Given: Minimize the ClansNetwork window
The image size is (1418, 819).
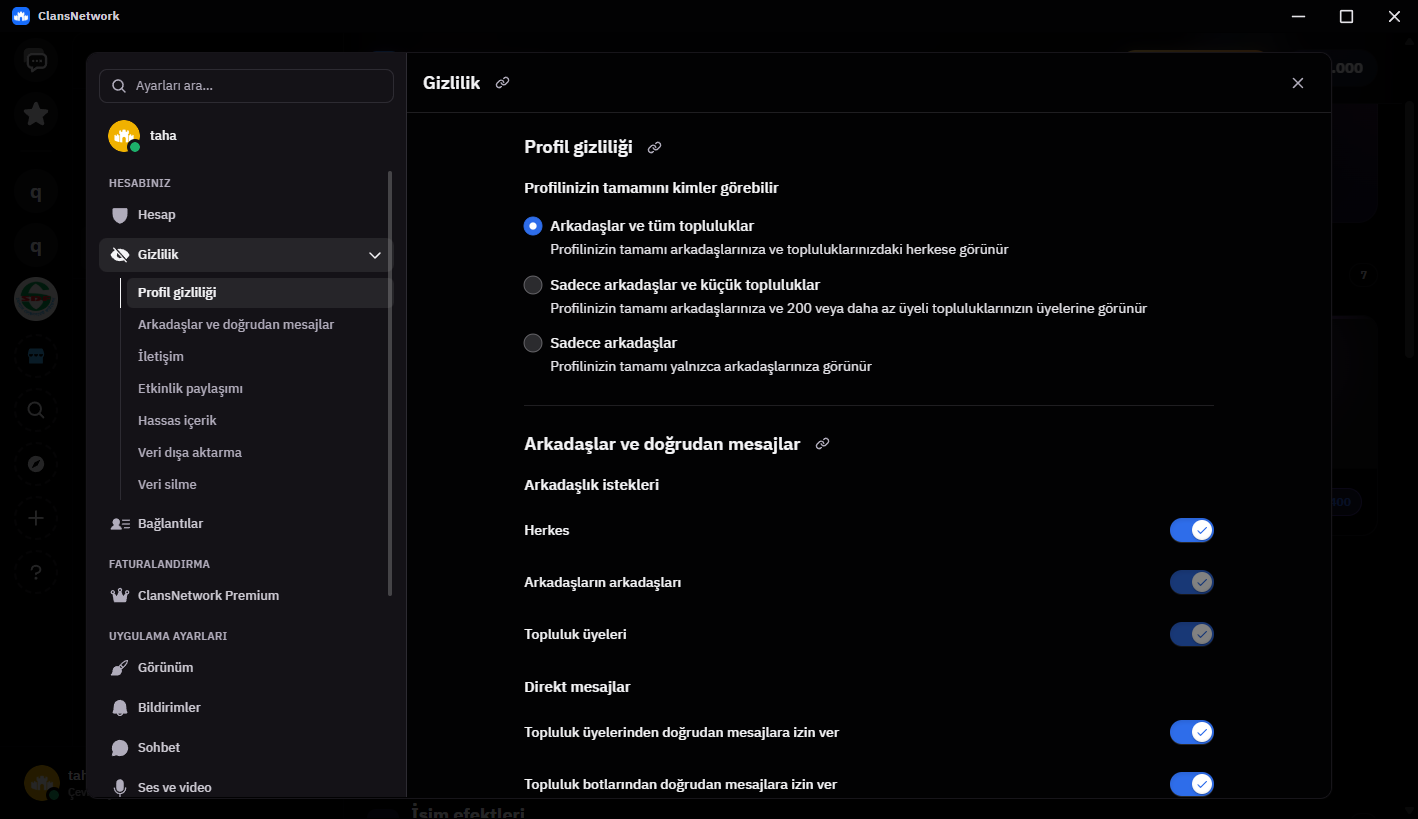Looking at the screenshot, I should (x=1299, y=16).
